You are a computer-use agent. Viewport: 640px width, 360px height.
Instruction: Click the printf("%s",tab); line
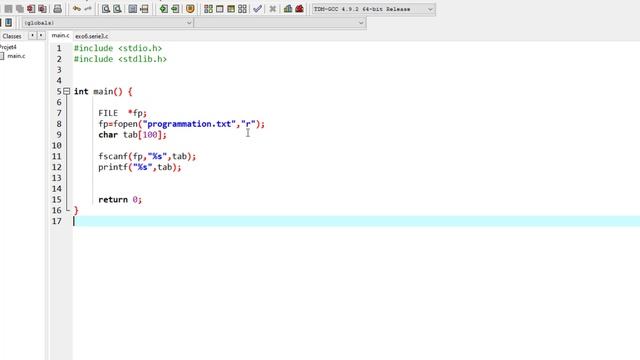(140, 167)
